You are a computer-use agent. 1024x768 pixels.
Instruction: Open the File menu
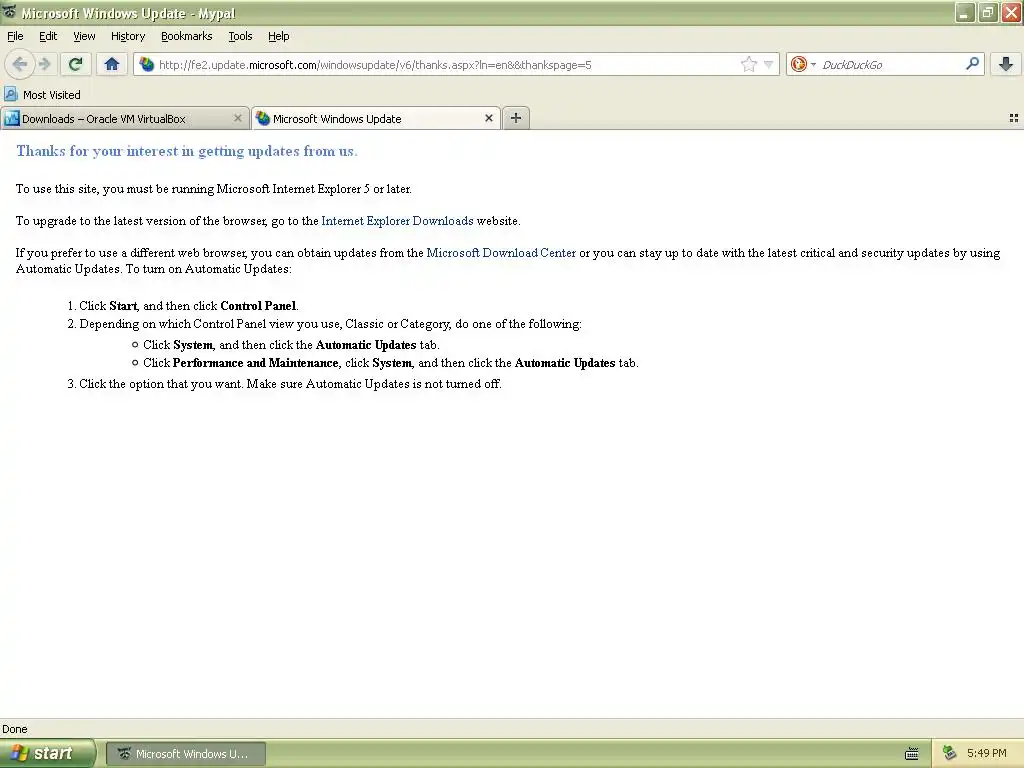tap(15, 36)
